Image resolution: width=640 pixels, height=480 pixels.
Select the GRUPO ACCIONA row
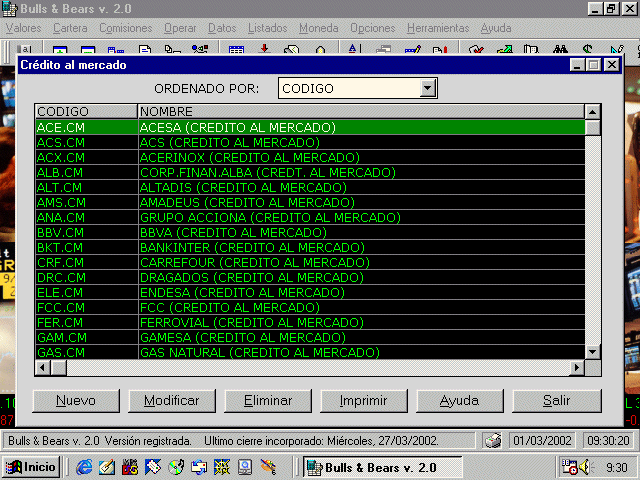tap(310, 218)
